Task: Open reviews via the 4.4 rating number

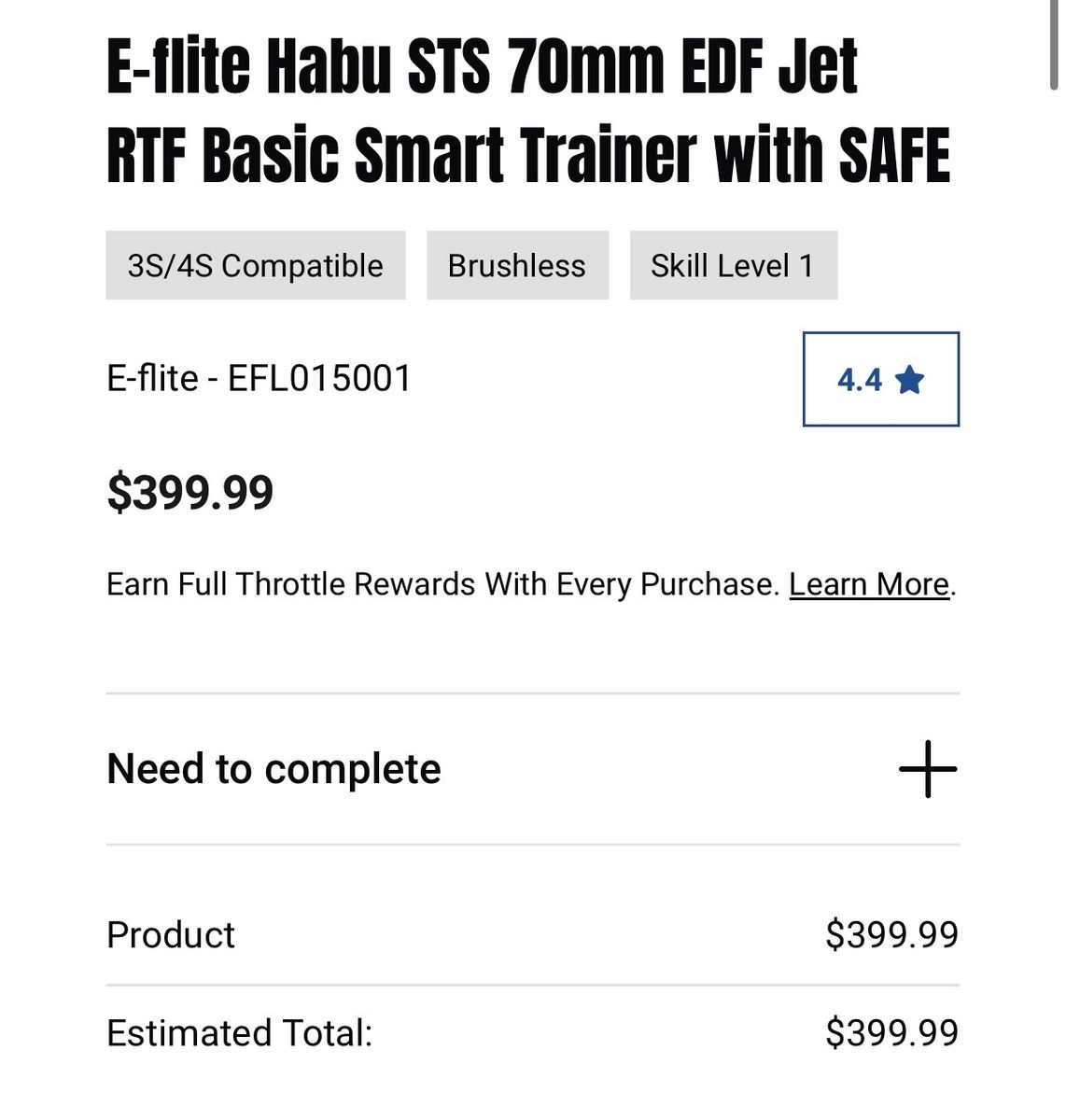Action: click(859, 380)
